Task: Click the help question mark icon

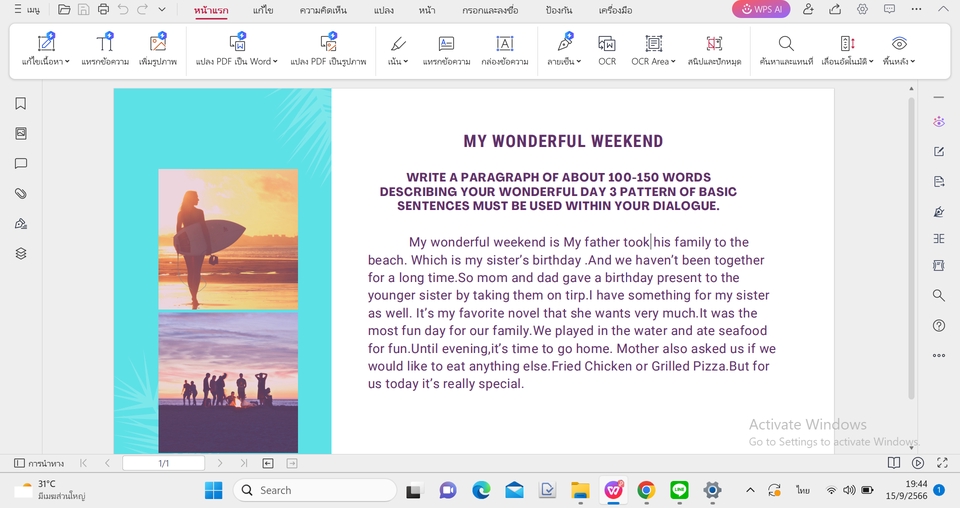Action: tap(939, 326)
